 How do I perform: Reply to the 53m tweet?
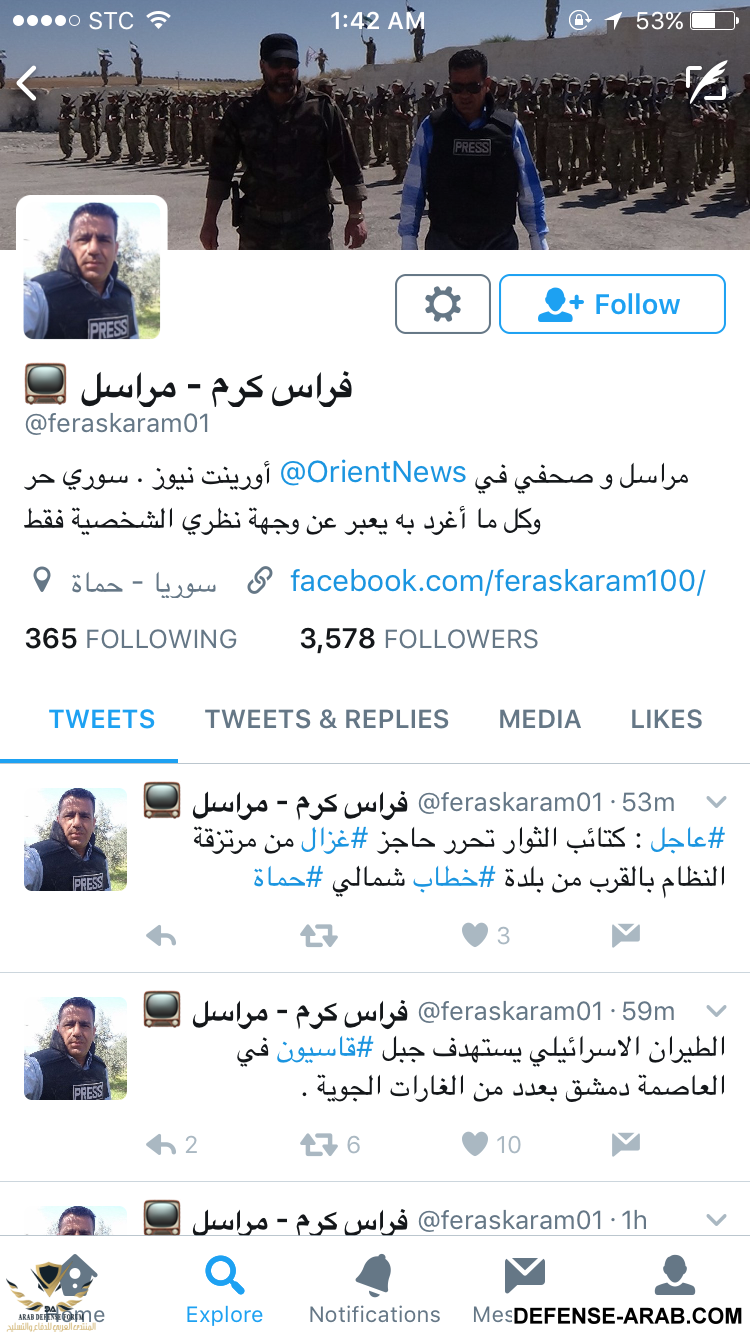click(x=161, y=936)
